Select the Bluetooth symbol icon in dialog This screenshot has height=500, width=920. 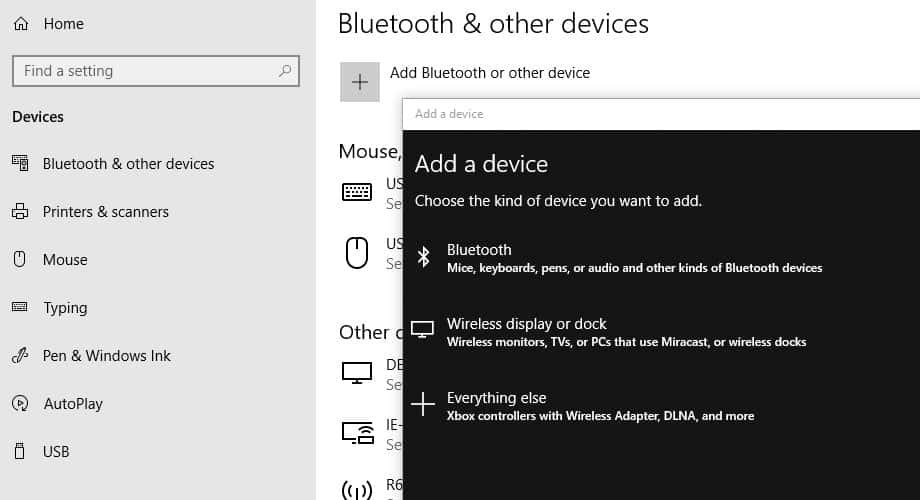pos(423,257)
